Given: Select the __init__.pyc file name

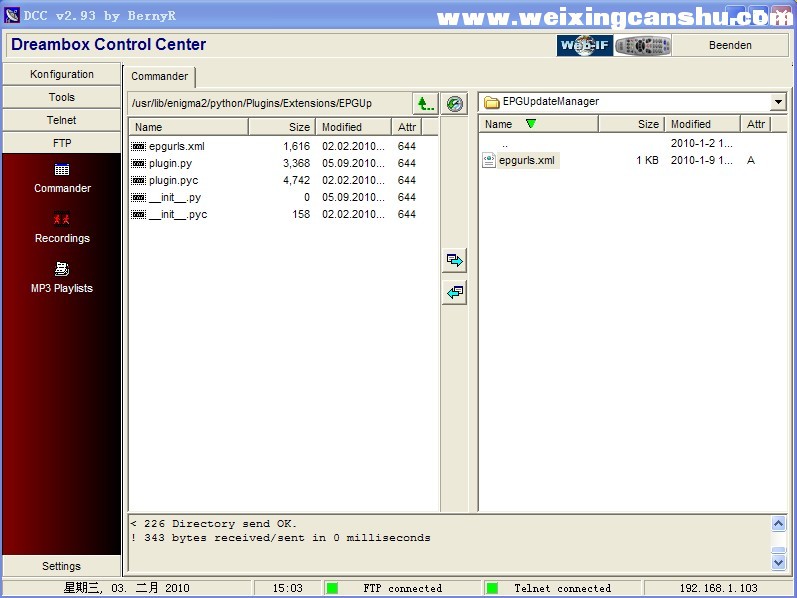Looking at the screenshot, I should [x=178, y=215].
